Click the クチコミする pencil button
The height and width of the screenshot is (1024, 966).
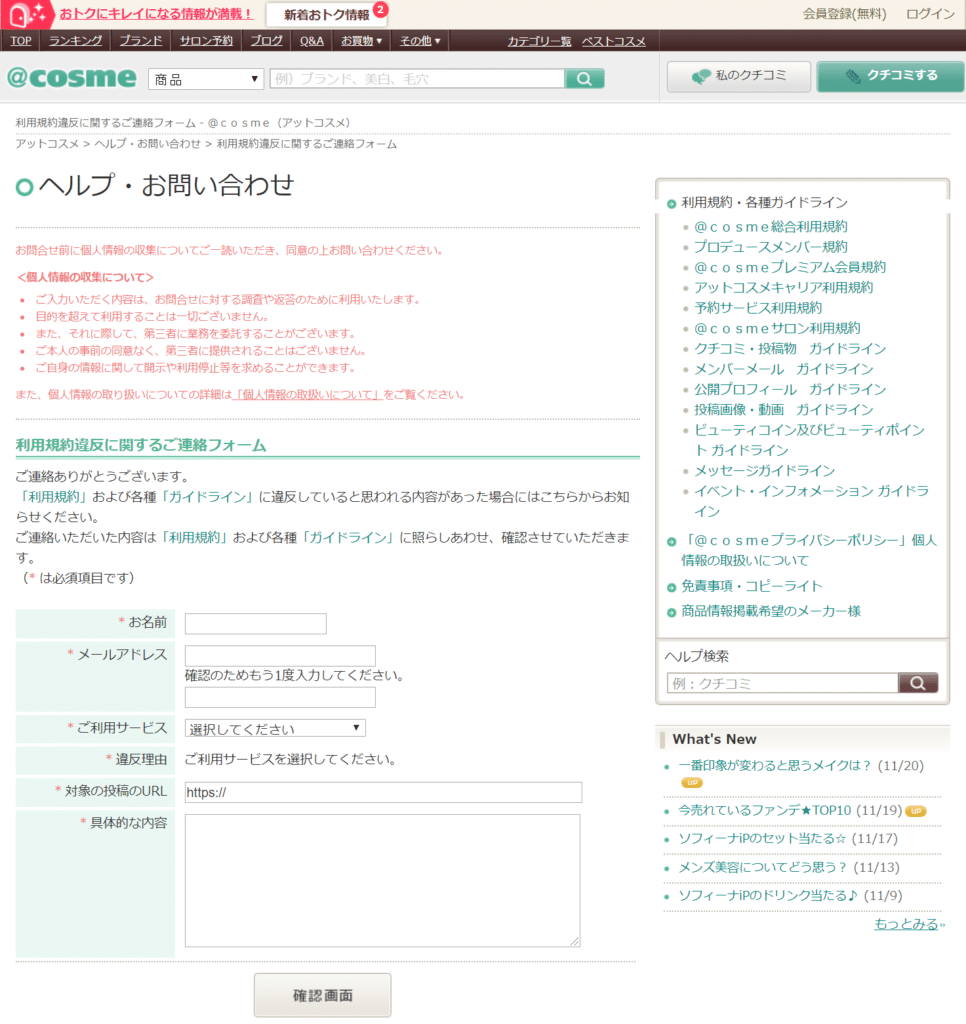point(890,76)
